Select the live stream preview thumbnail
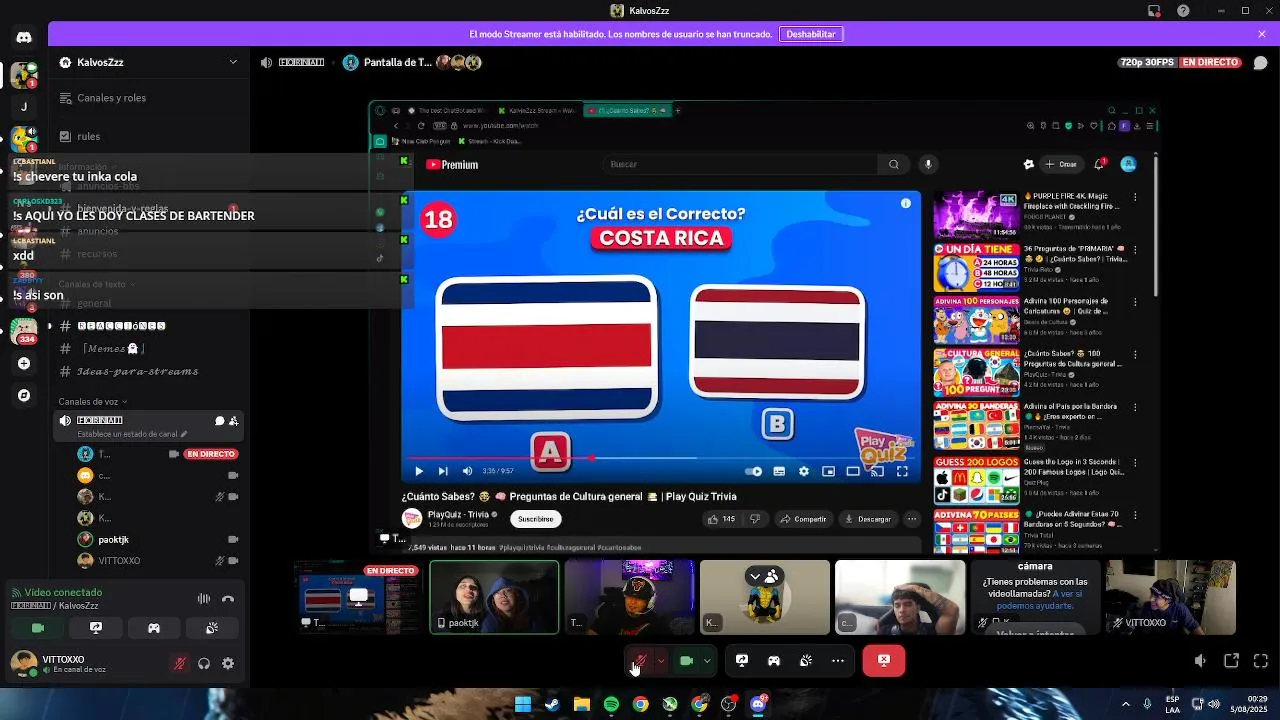 [x=357, y=597]
